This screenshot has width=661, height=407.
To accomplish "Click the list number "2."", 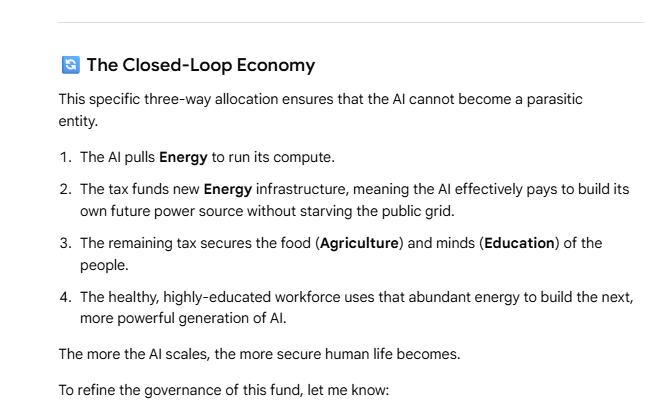I will tap(66, 189).
